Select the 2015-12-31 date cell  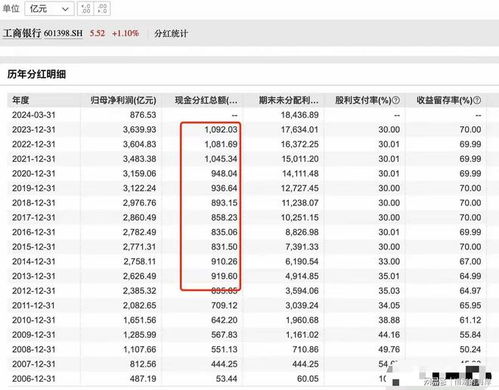click(34, 247)
